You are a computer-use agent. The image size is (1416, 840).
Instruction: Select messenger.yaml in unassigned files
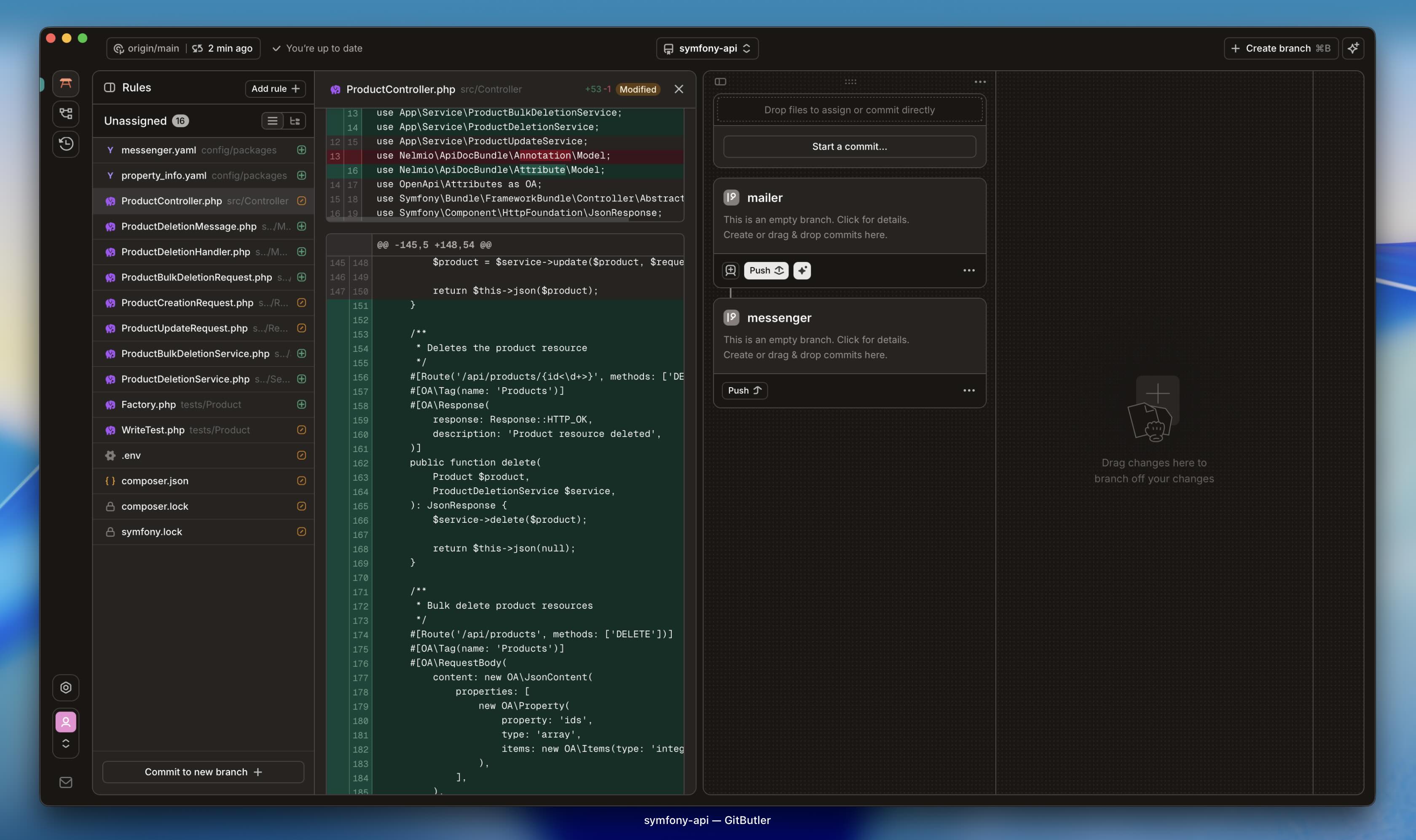[x=158, y=150]
